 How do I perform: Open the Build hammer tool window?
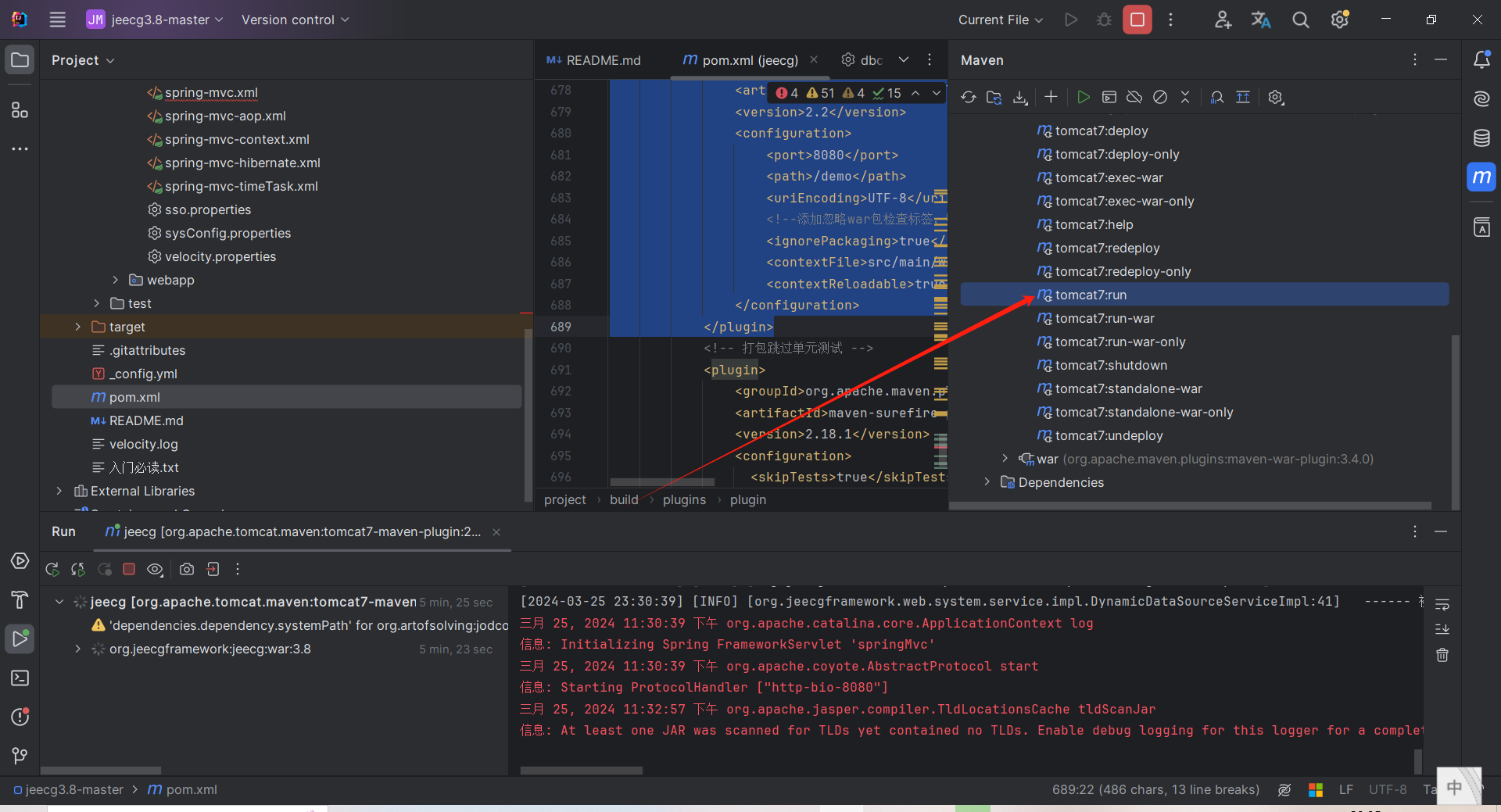[20, 599]
